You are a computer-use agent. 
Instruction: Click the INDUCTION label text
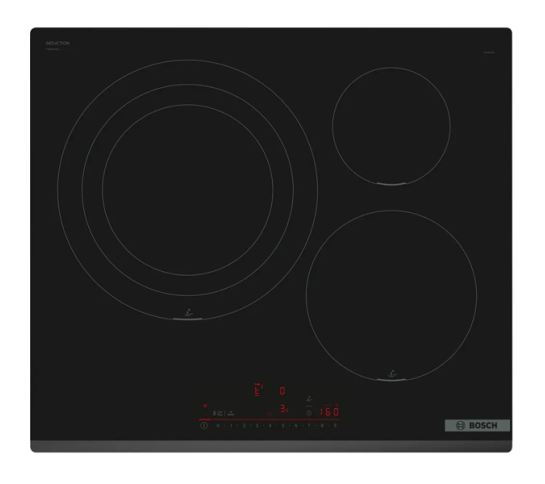(58, 43)
